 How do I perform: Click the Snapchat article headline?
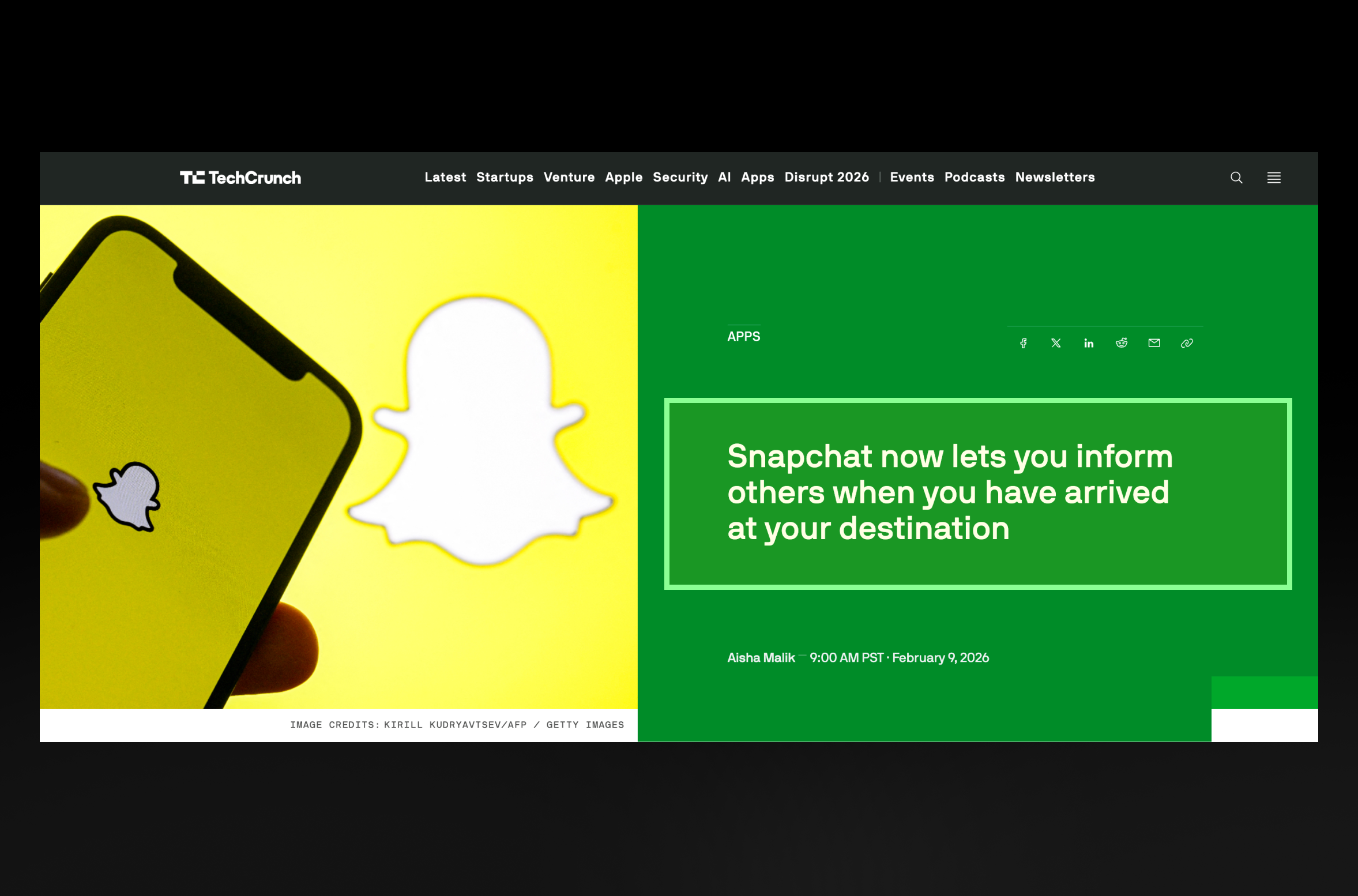(950, 492)
